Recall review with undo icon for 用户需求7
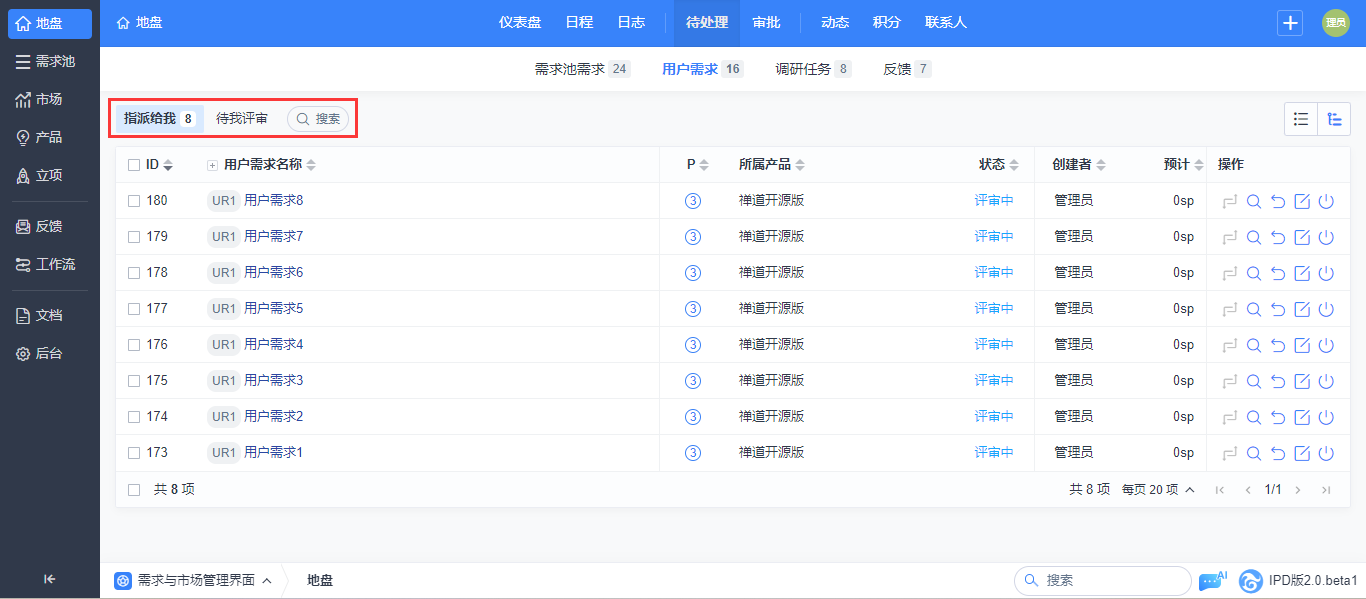The width and height of the screenshot is (1366, 599). coord(1278,237)
